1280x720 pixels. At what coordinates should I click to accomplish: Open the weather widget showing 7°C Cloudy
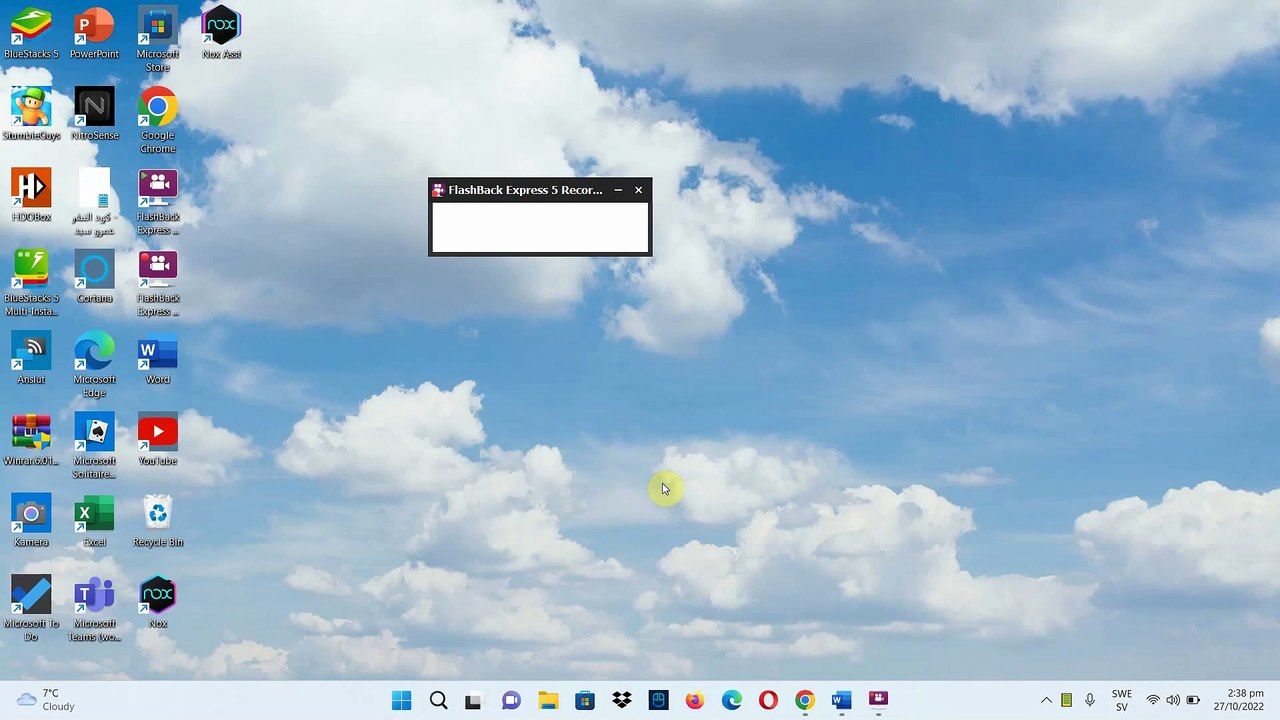click(47, 700)
